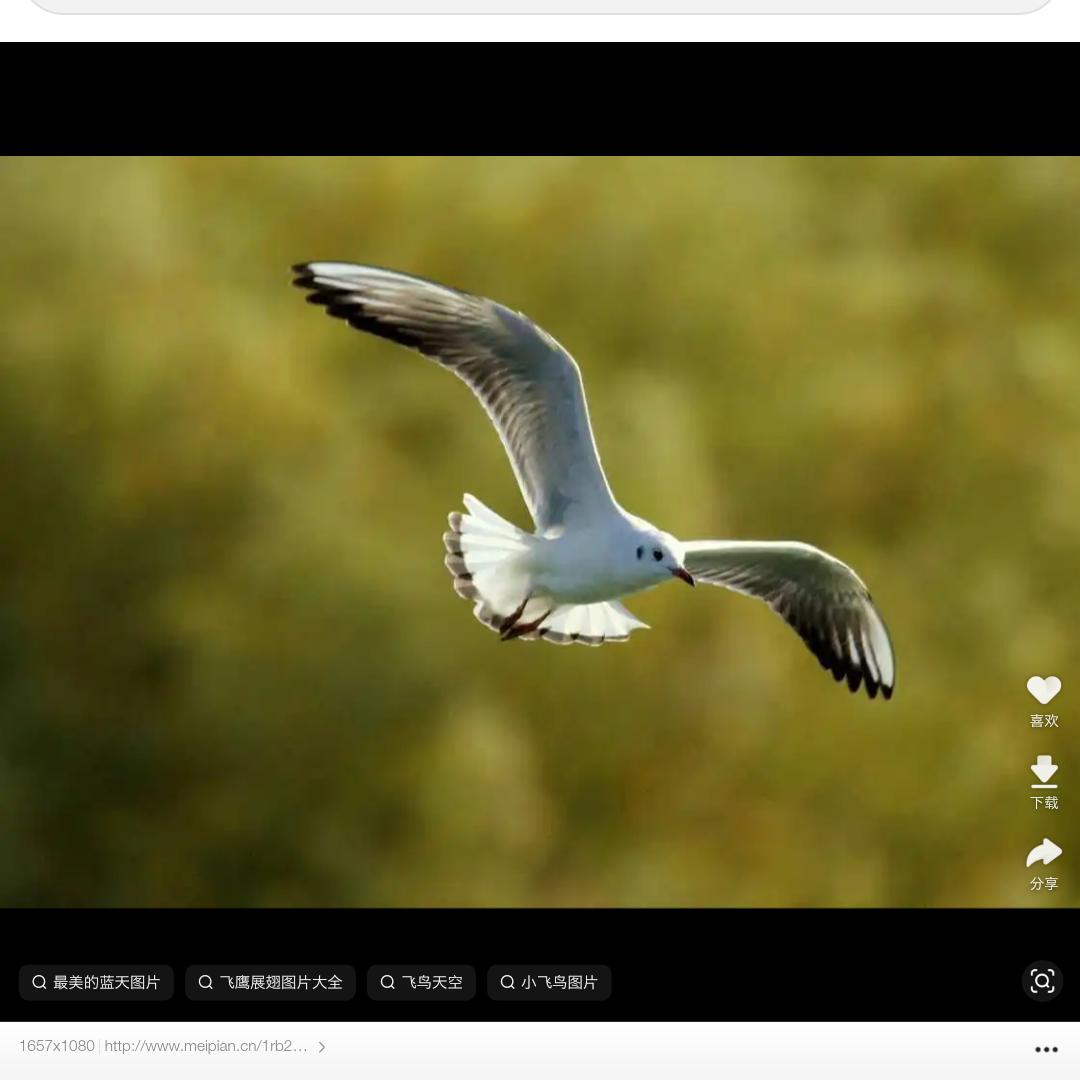Click the 下载 text label
This screenshot has height=1080, width=1080.
(1043, 803)
